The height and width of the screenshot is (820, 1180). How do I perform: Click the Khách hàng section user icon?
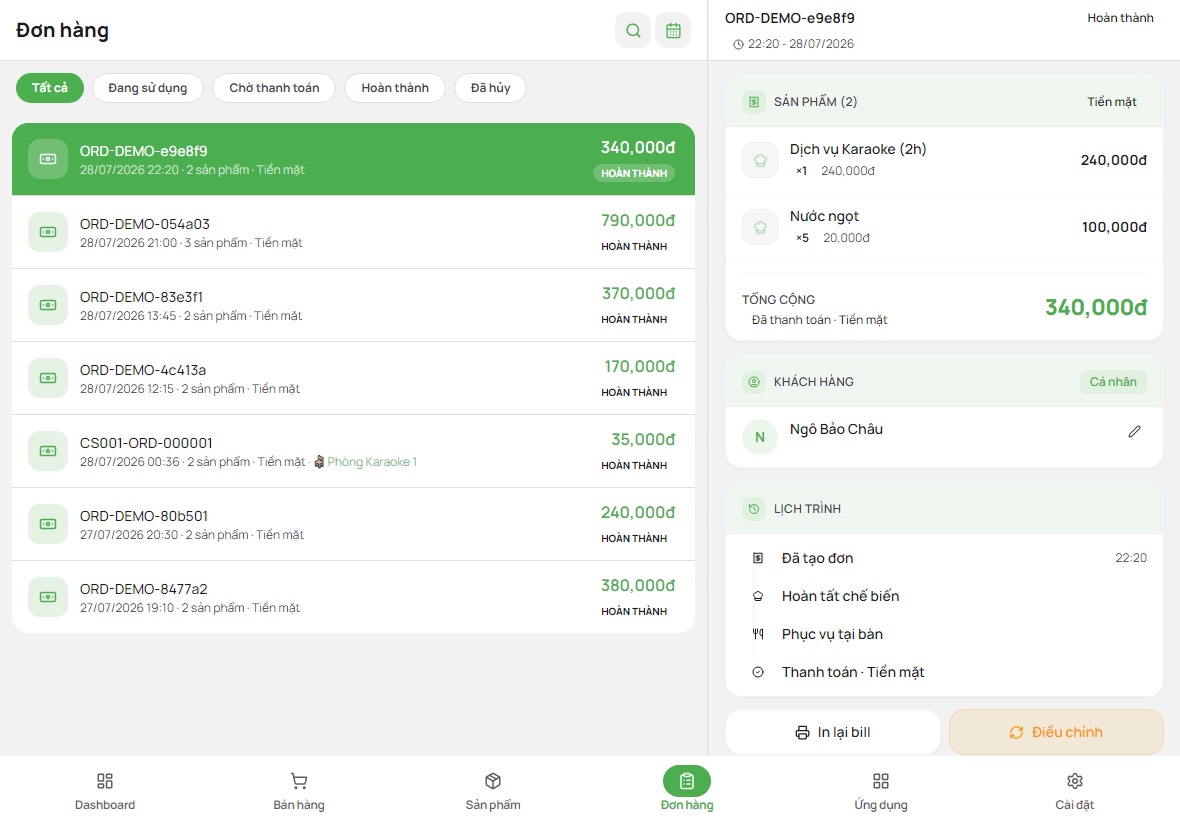[753, 382]
